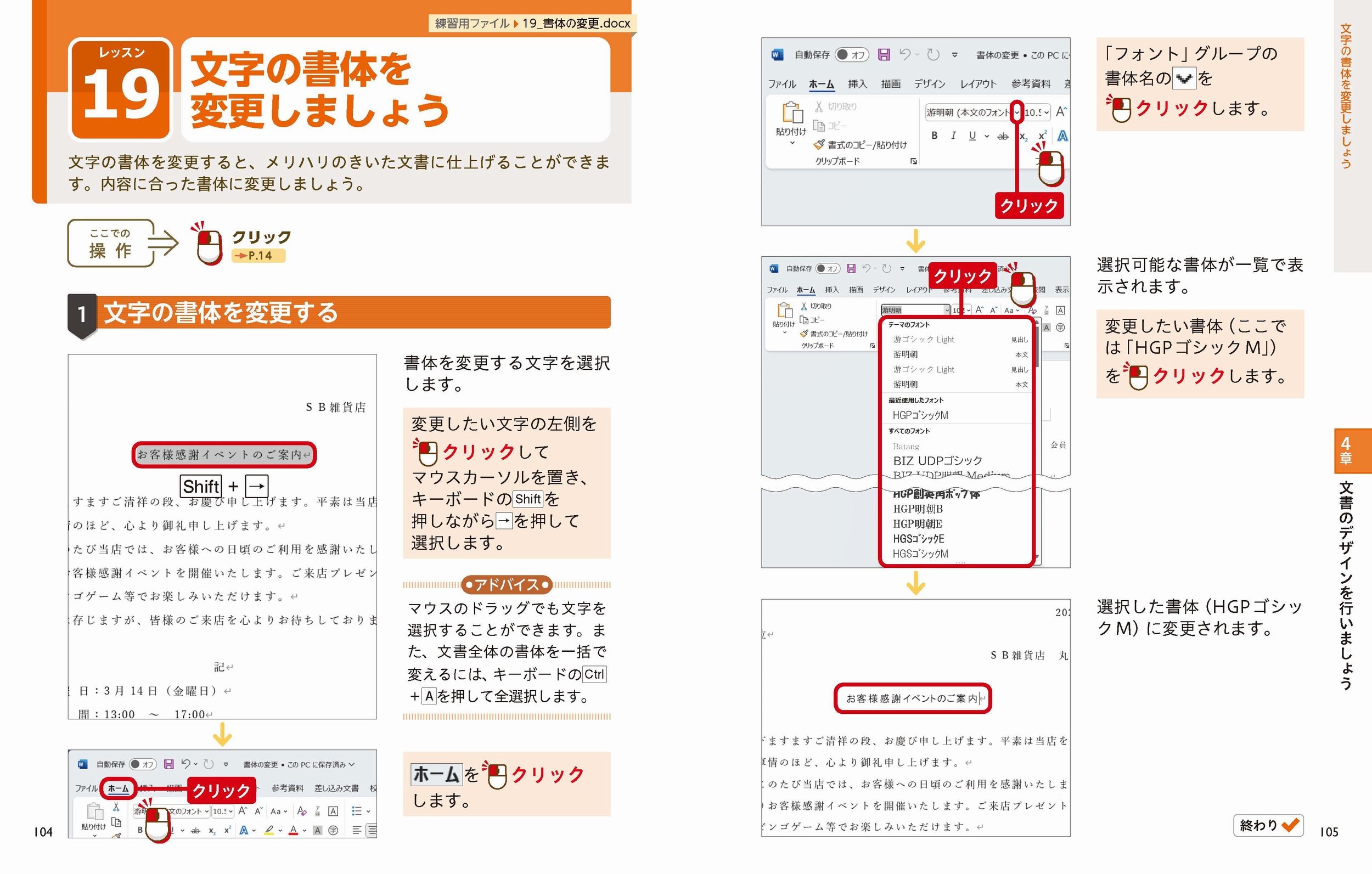Open the 挿入 tab above the circled font arrow

(857, 84)
